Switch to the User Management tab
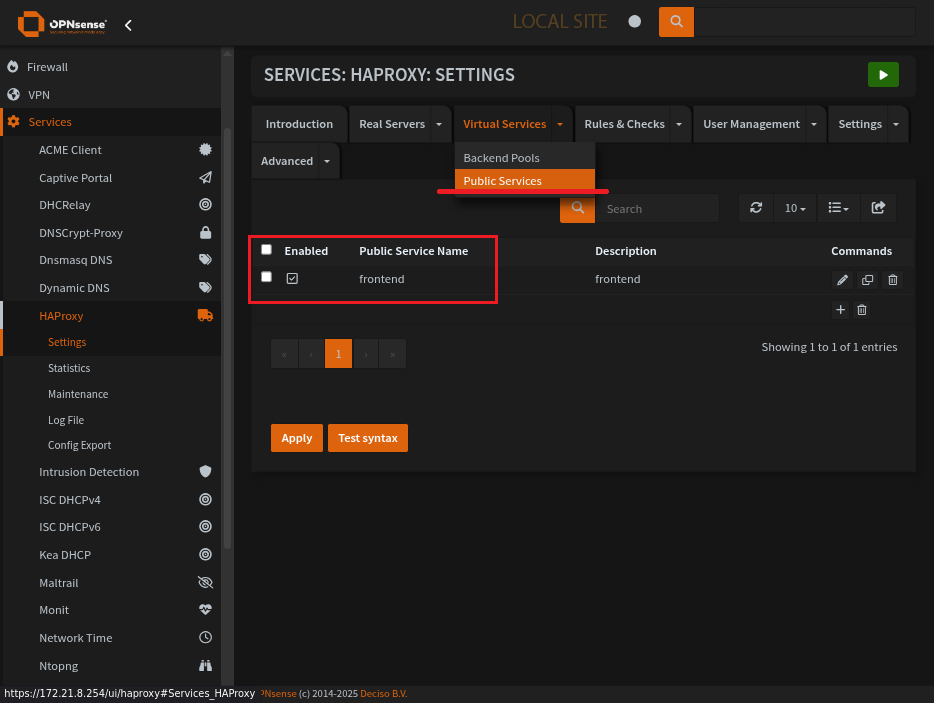This screenshot has width=934, height=703. (x=751, y=125)
